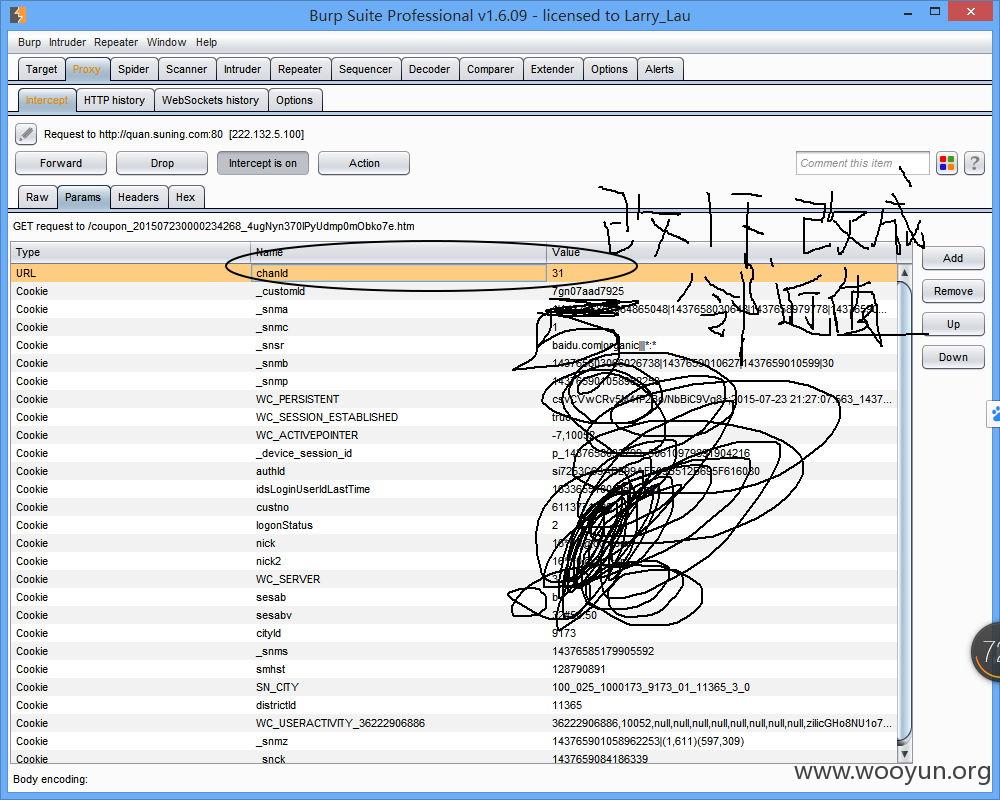Switch to the Decoder tab

click(x=429, y=70)
